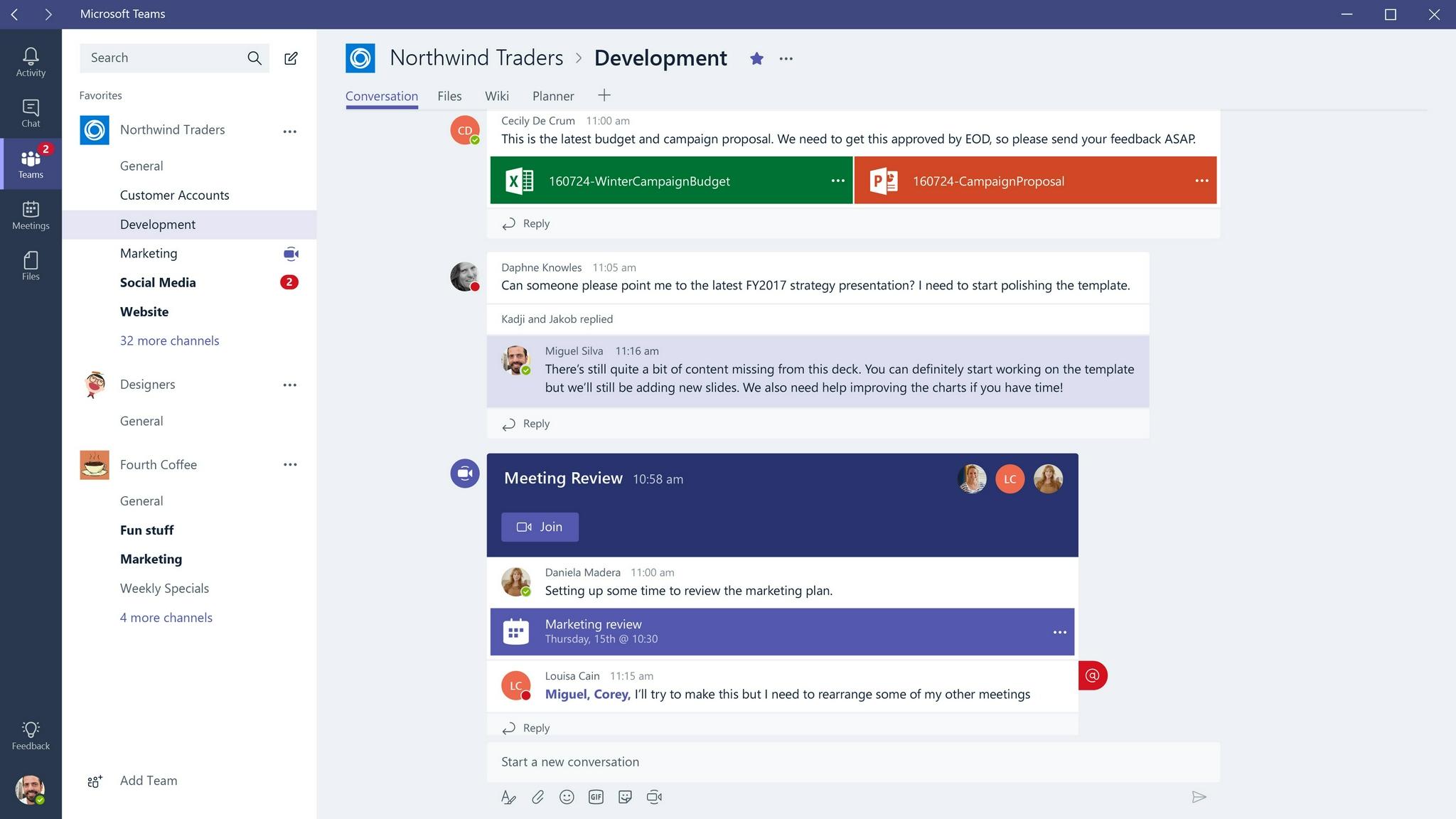Click the attach file icon in toolbar

[x=538, y=796]
